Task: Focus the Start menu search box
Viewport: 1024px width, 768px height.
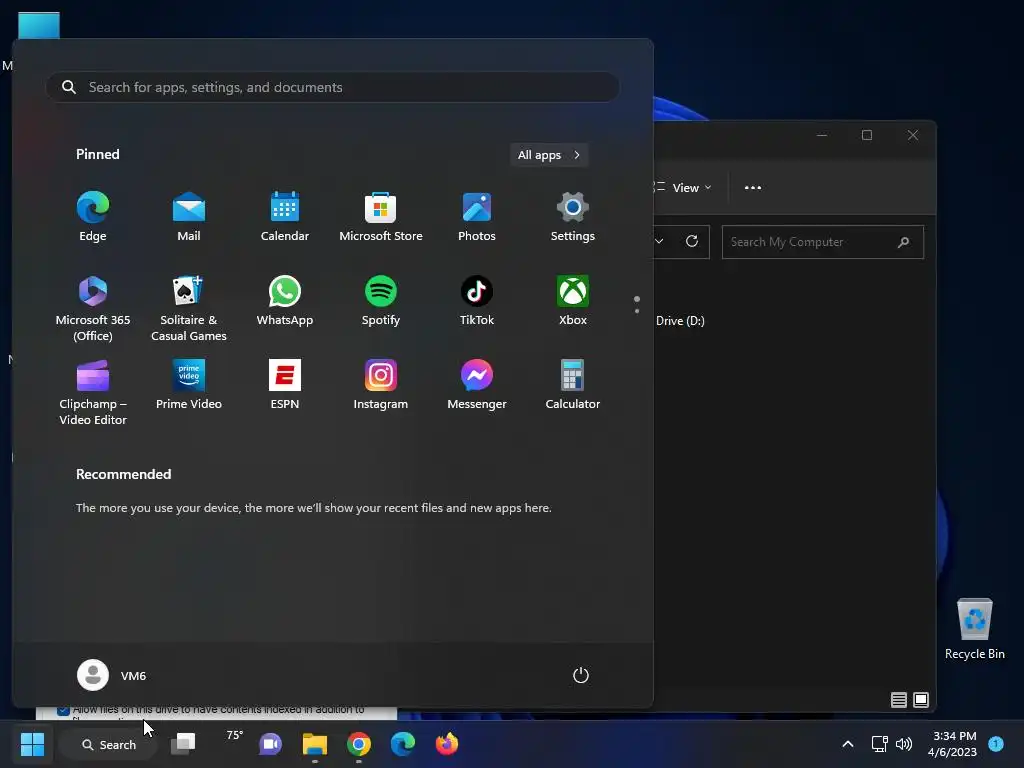Action: 332,87
